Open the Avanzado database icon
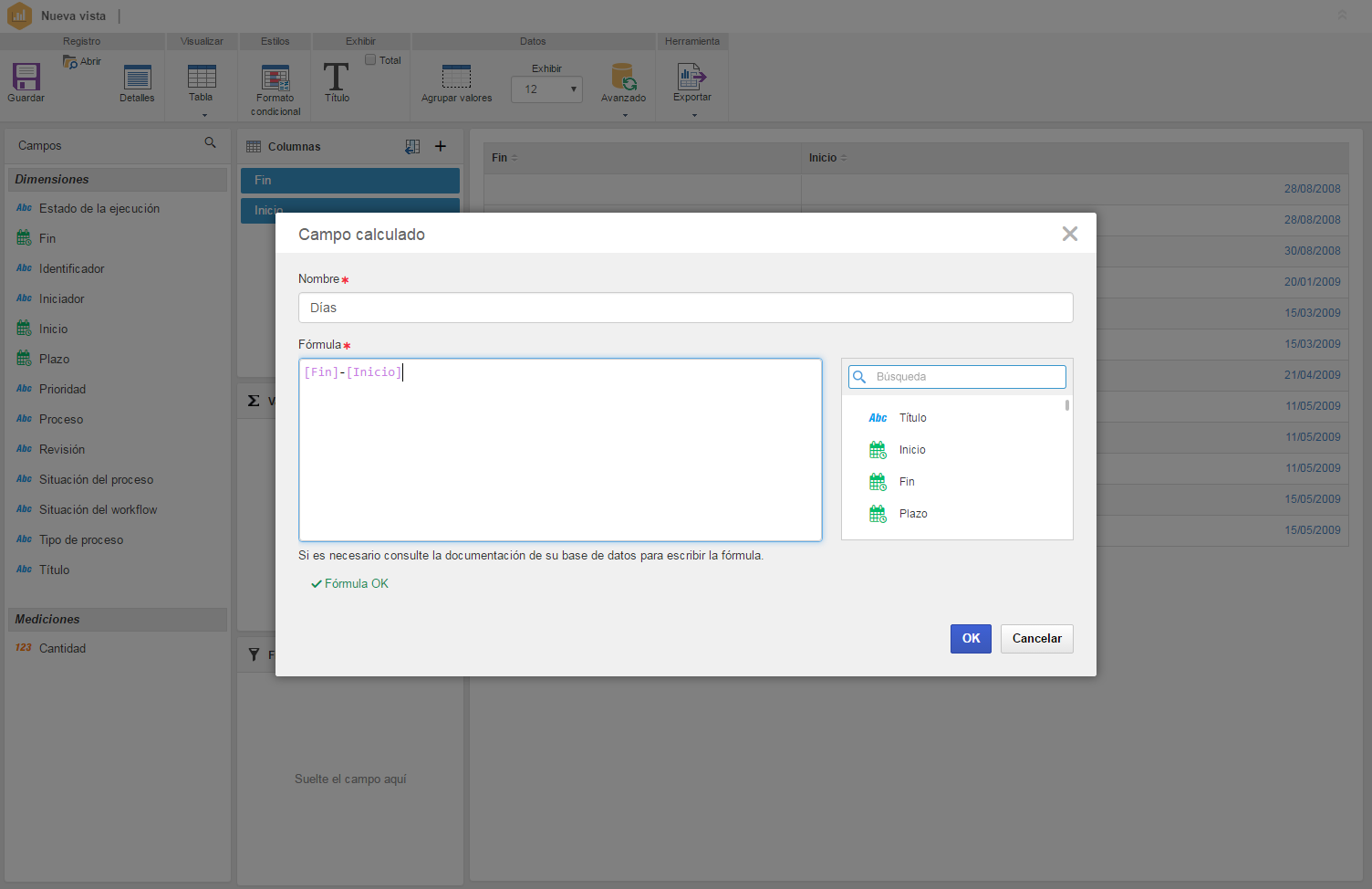 [624, 77]
